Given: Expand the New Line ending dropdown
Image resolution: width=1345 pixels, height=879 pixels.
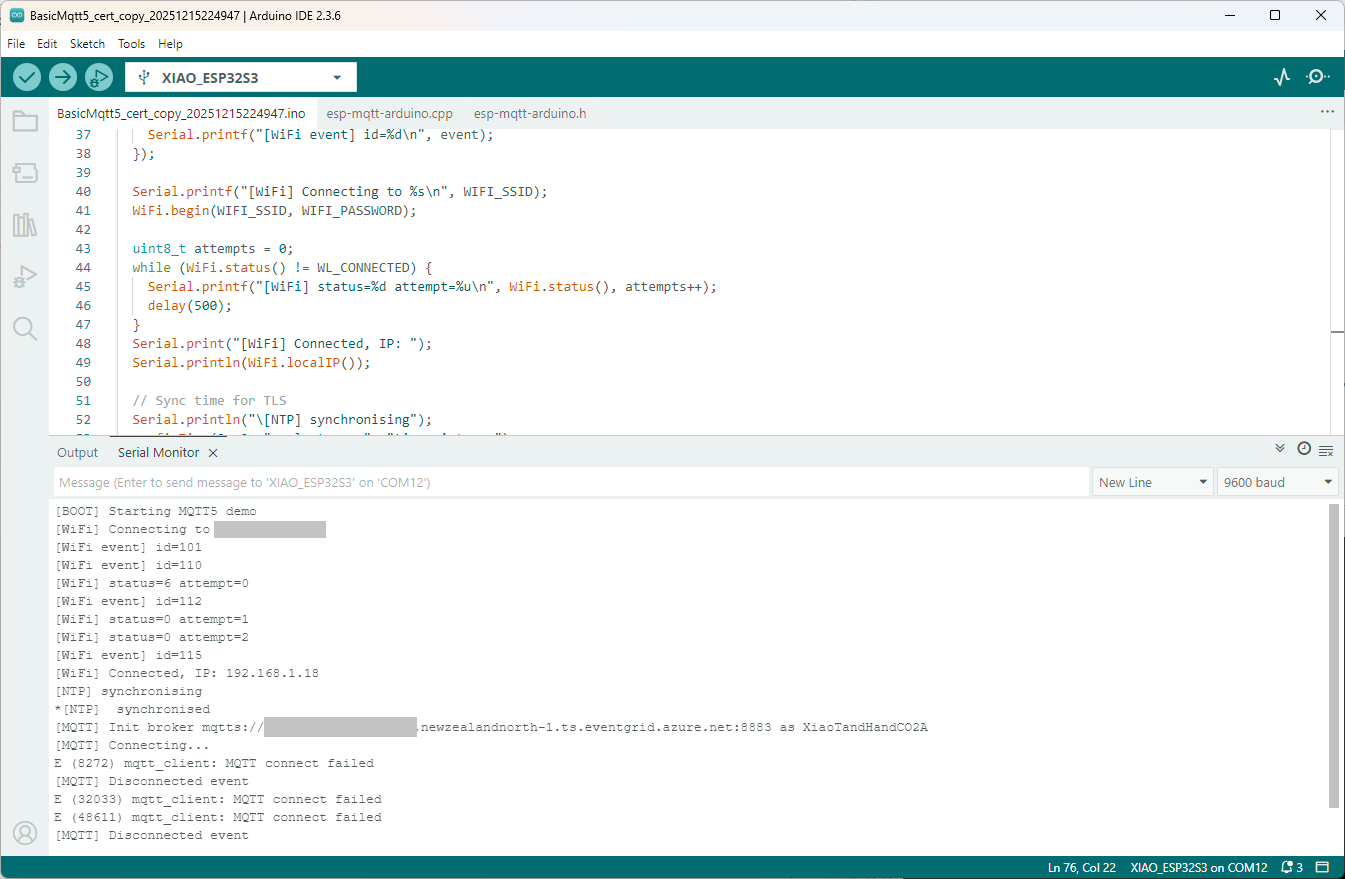Looking at the screenshot, I should click(1152, 482).
